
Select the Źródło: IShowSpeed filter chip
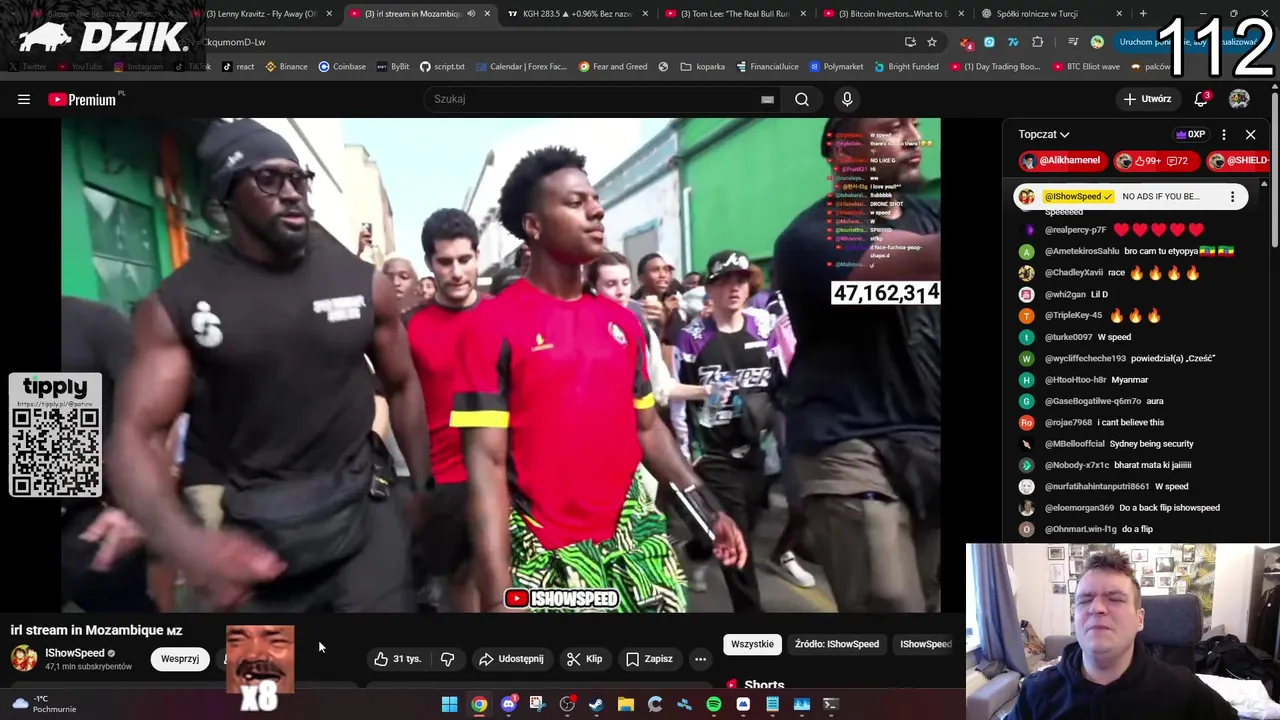(x=837, y=644)
